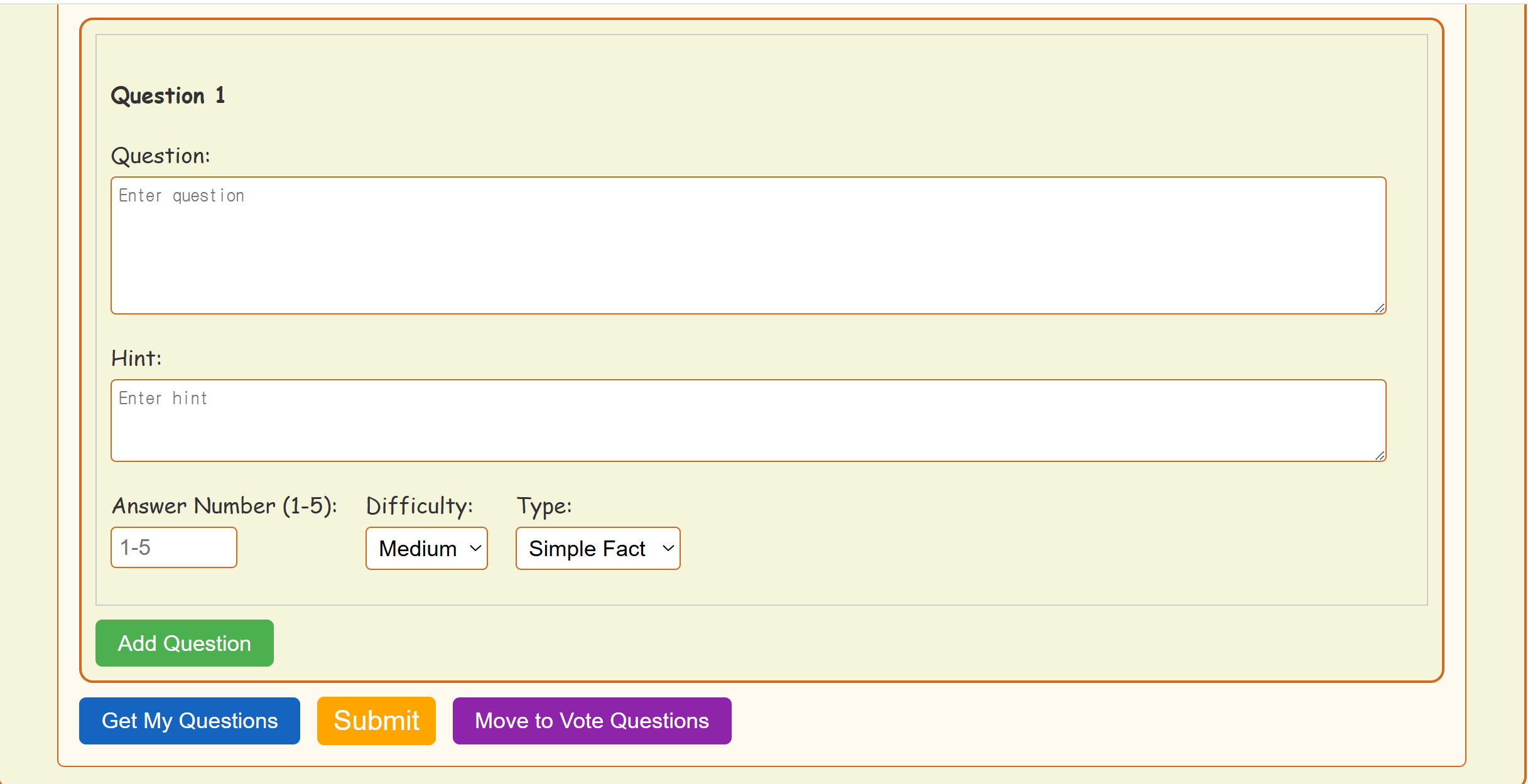Click the Enter question placeholder text
Viewport: 1528px width, 784px height.
181,196
